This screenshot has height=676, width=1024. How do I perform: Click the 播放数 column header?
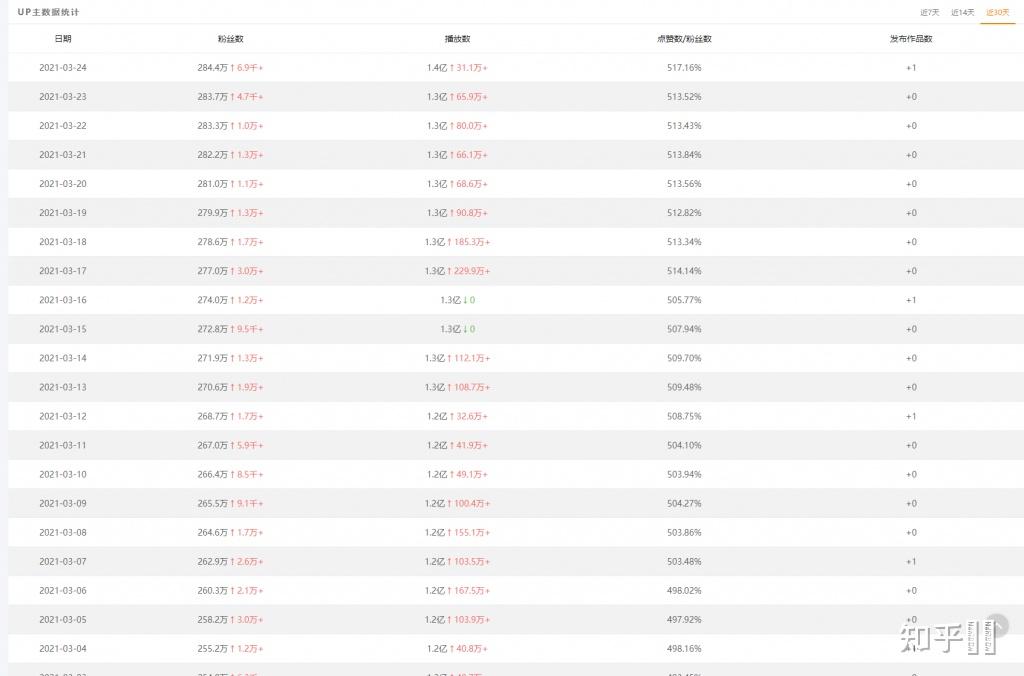pyautogui.click(x=457, y=39)
